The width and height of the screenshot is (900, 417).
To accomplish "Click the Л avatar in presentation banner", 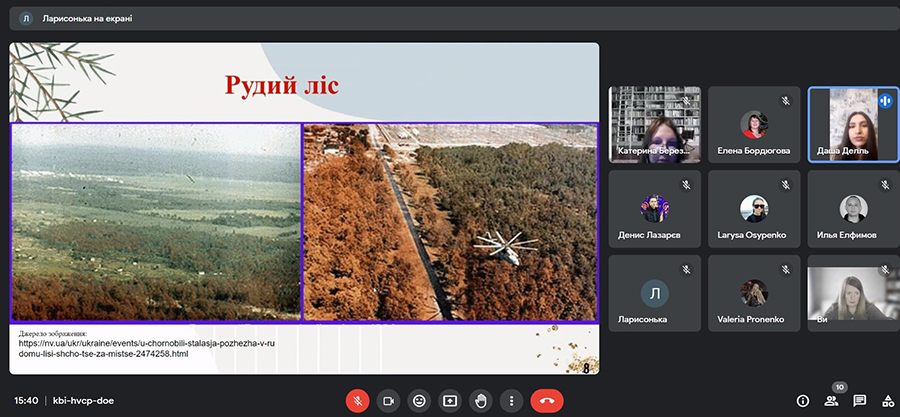I will tap(26, 18).
